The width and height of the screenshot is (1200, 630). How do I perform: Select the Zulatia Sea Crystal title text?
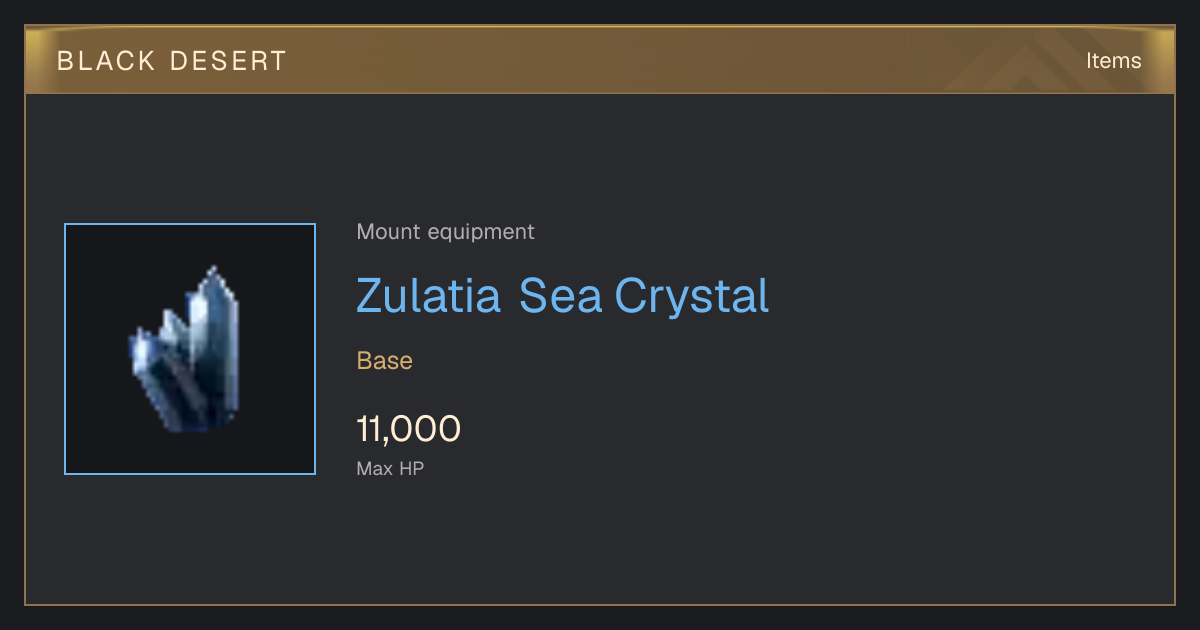563,295
